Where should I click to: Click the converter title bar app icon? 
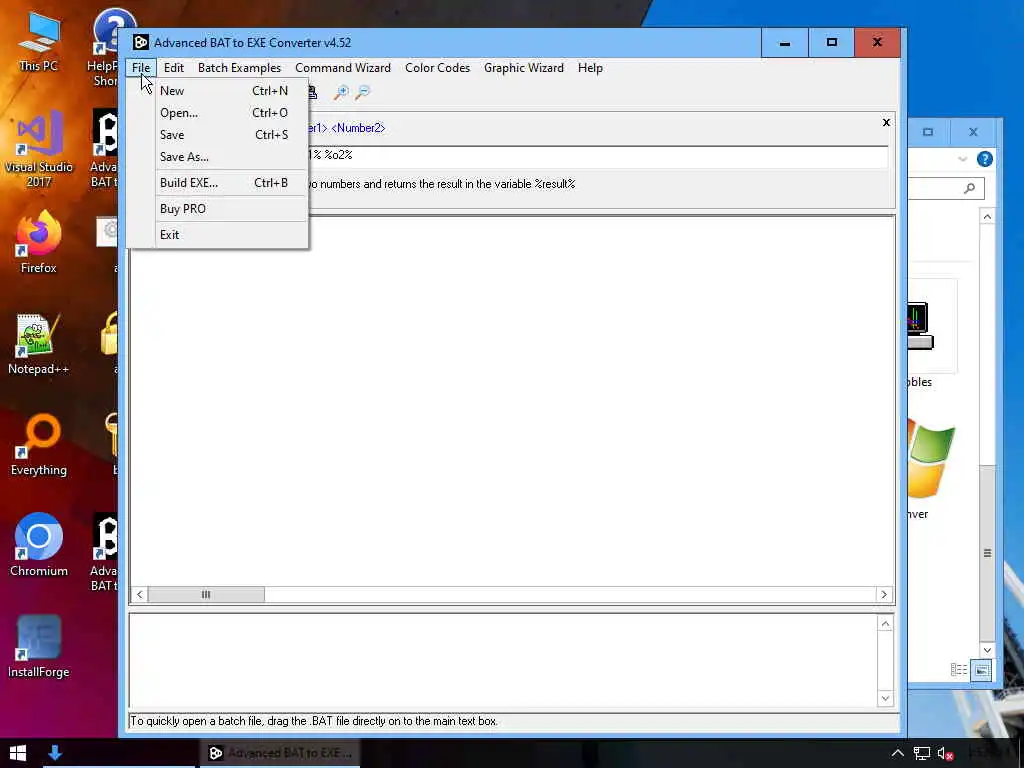point(140,43)
